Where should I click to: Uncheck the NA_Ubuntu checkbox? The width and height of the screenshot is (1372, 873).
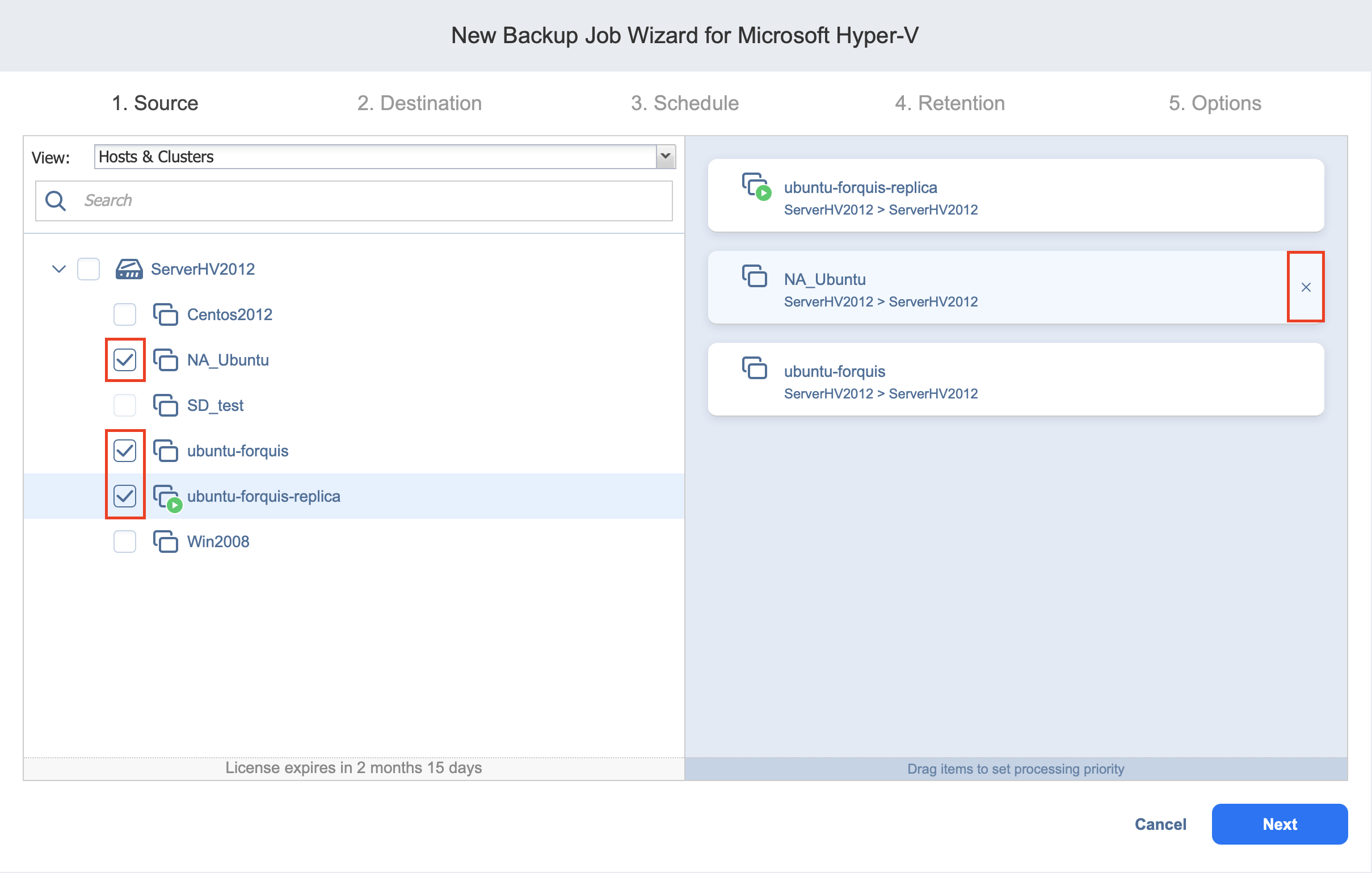coord(125,360)
